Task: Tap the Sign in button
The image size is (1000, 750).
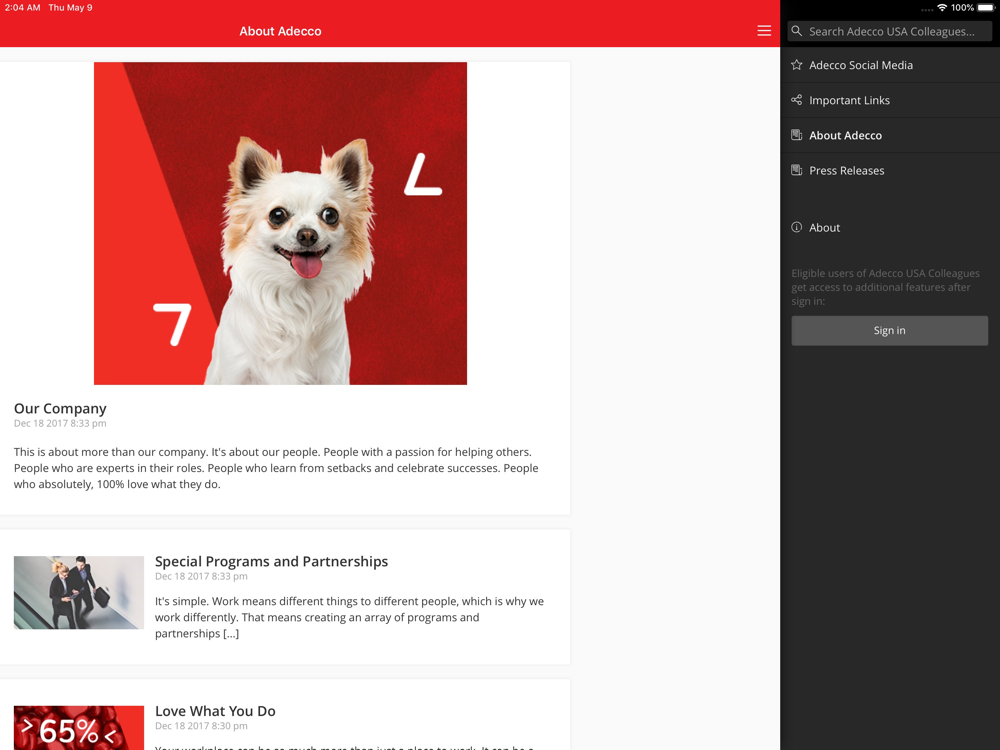Action: point(890,330)
